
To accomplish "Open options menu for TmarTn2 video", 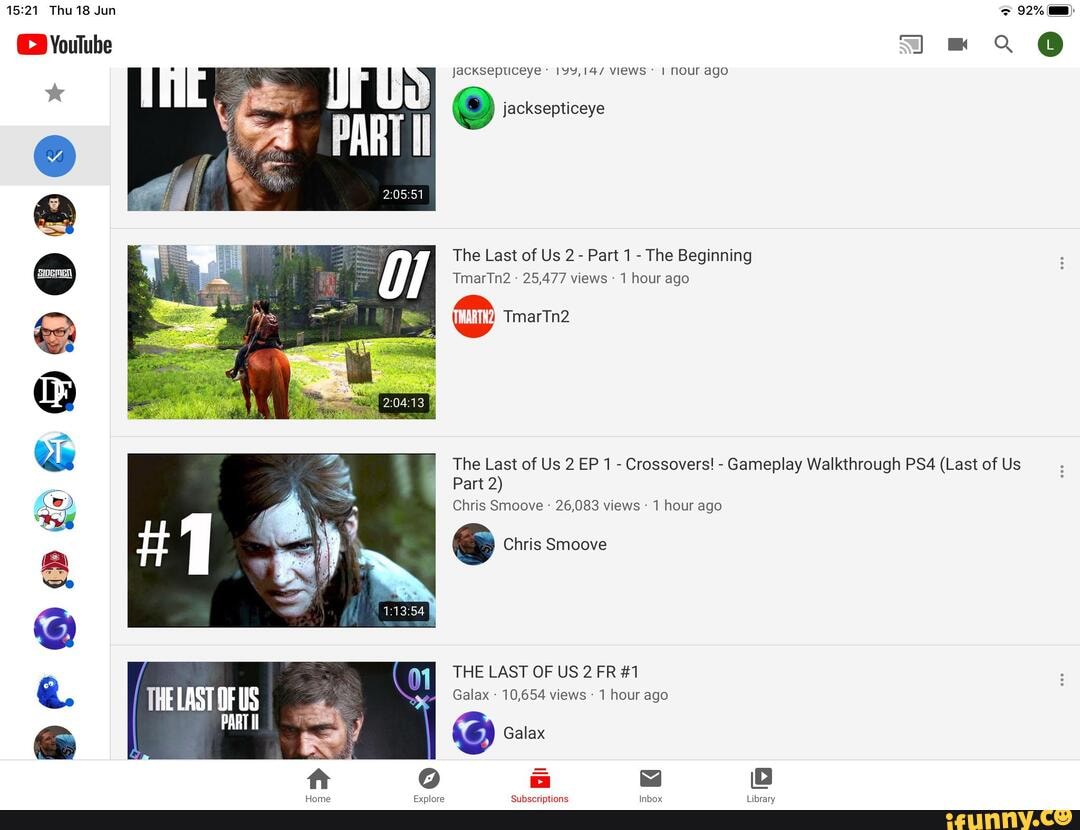I will point(1062,263).
